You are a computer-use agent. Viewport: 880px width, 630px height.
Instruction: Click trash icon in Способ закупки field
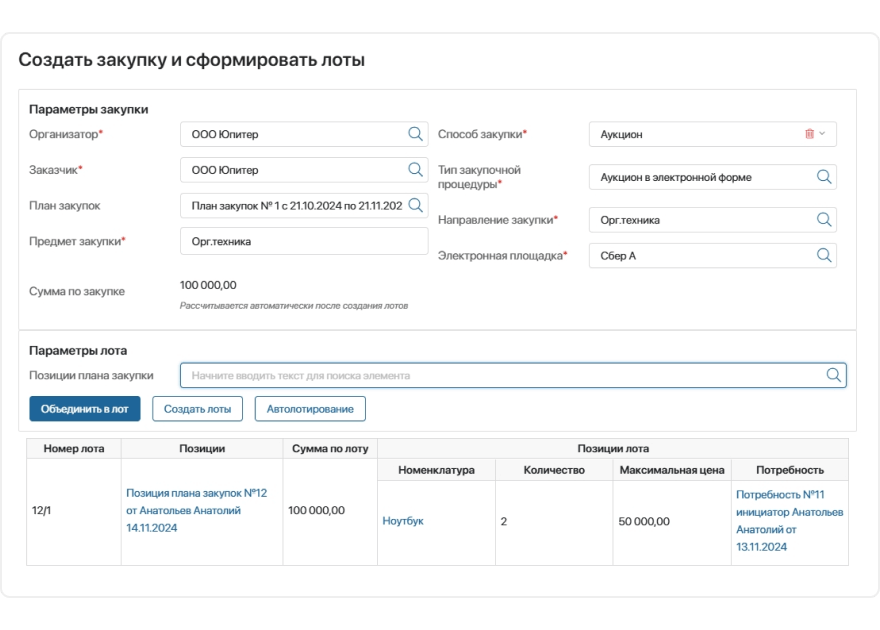click(x=809, y=134)
